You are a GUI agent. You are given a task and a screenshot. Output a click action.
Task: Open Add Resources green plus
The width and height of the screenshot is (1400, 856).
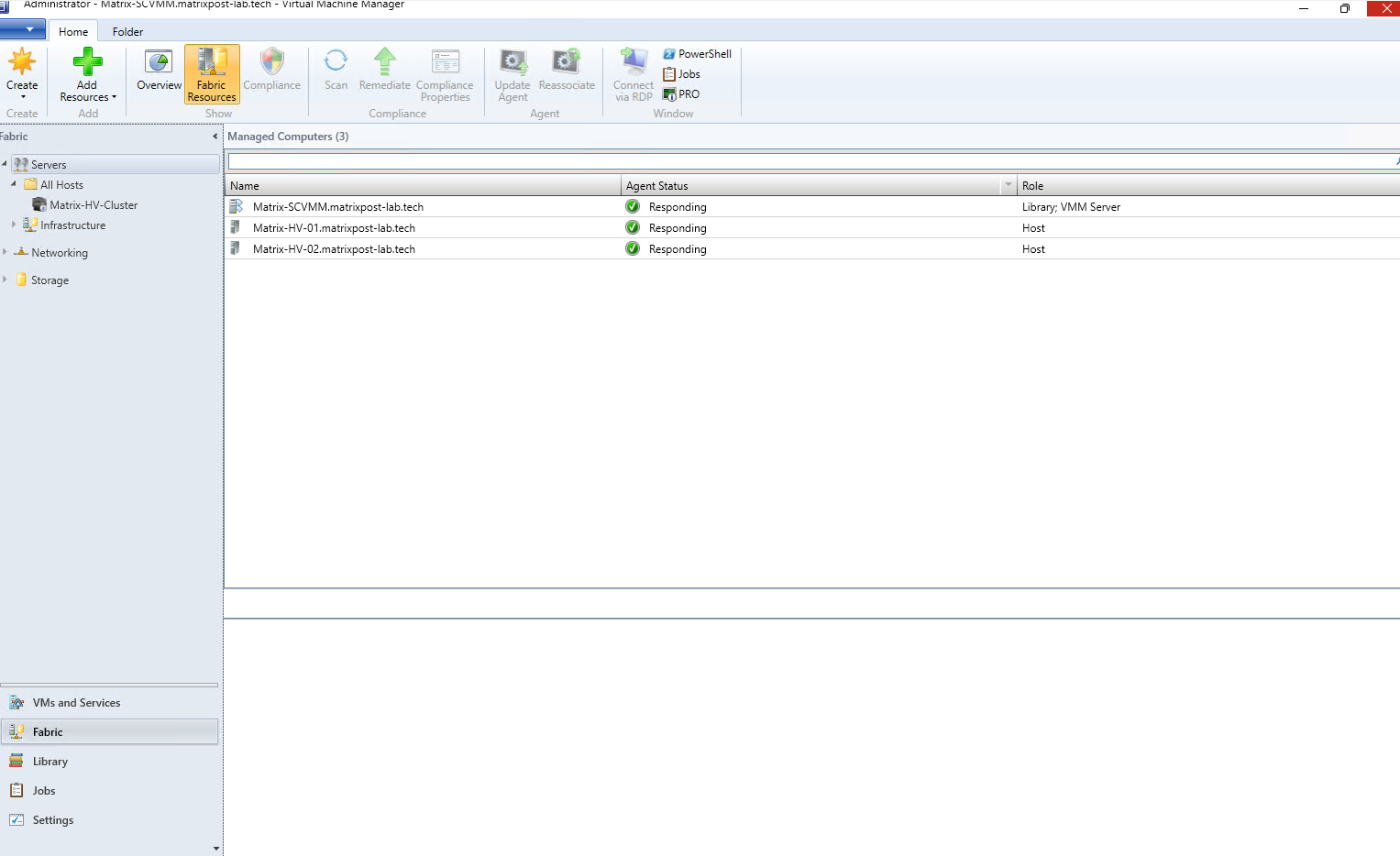click(x=88, y=62)
